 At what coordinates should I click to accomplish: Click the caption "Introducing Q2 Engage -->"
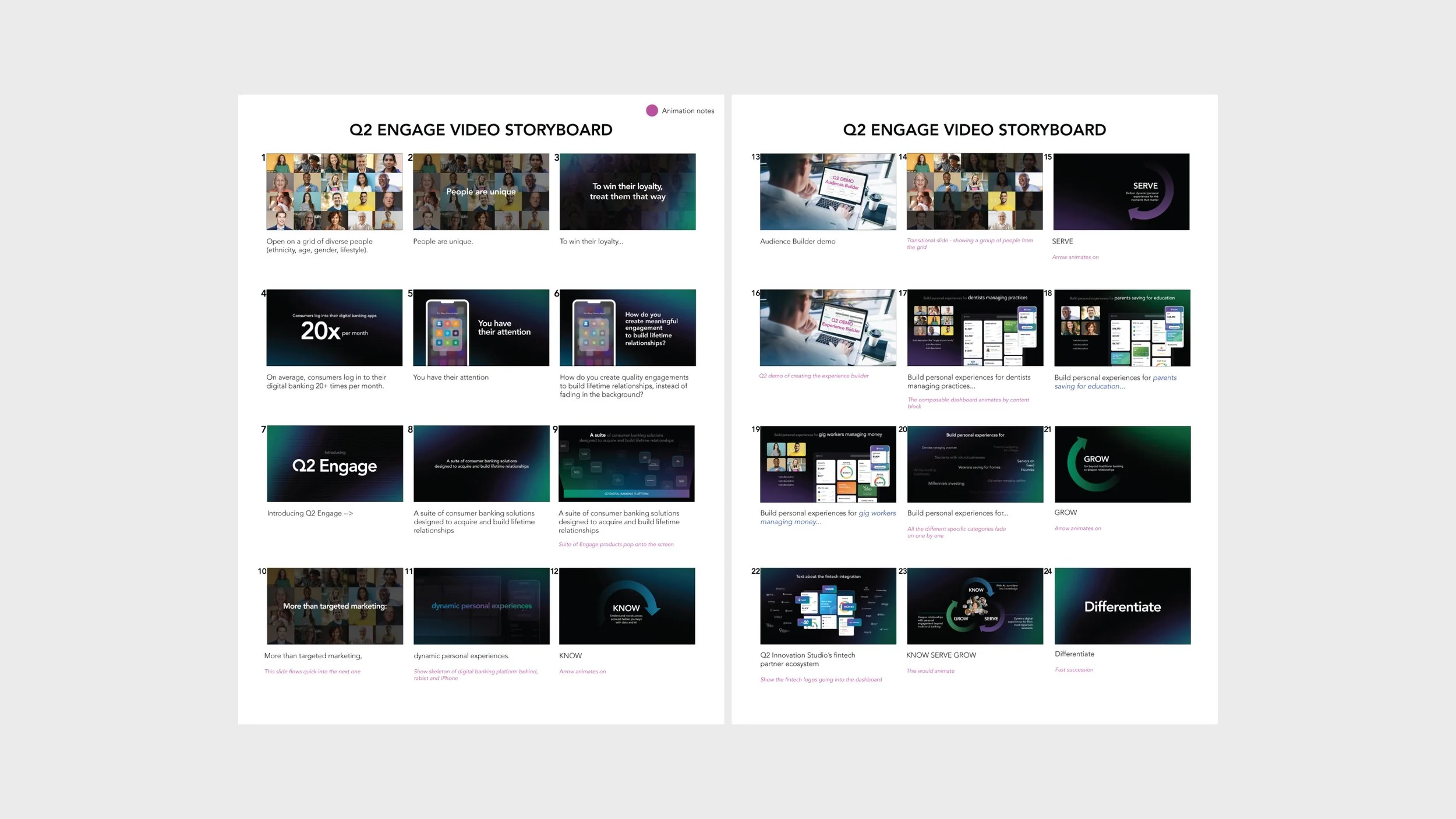(310, 513)
